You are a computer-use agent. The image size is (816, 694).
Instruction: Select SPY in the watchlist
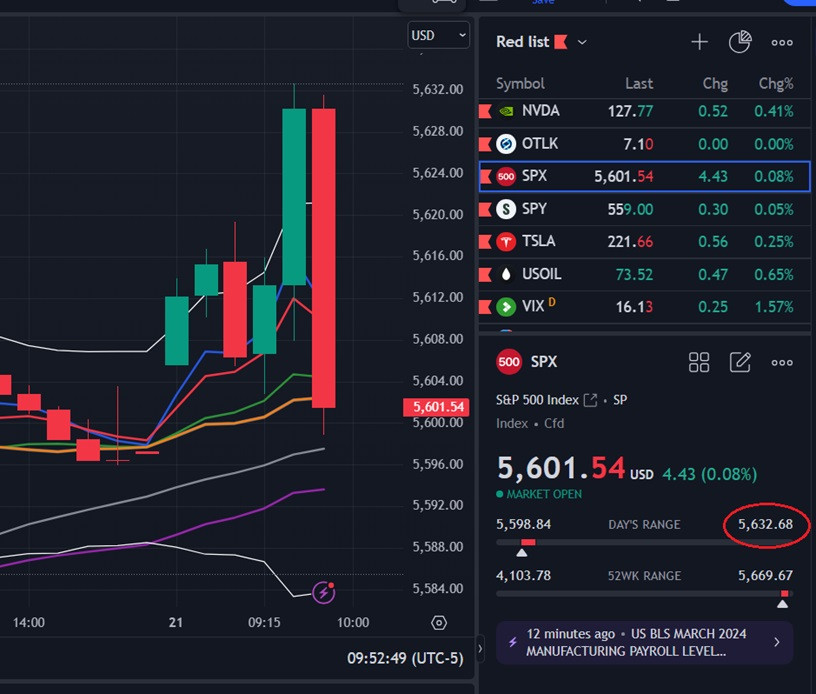645,209
